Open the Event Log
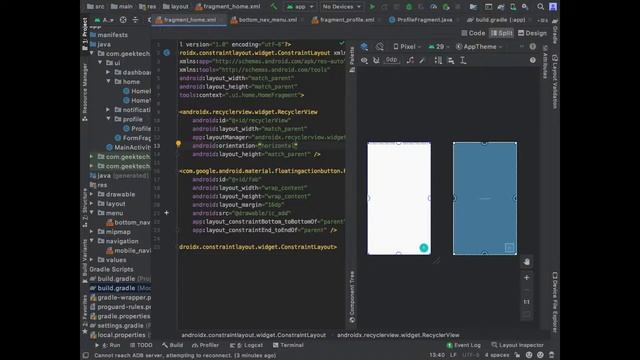Viewport: 640px width, 360px height. pos(464,345)
